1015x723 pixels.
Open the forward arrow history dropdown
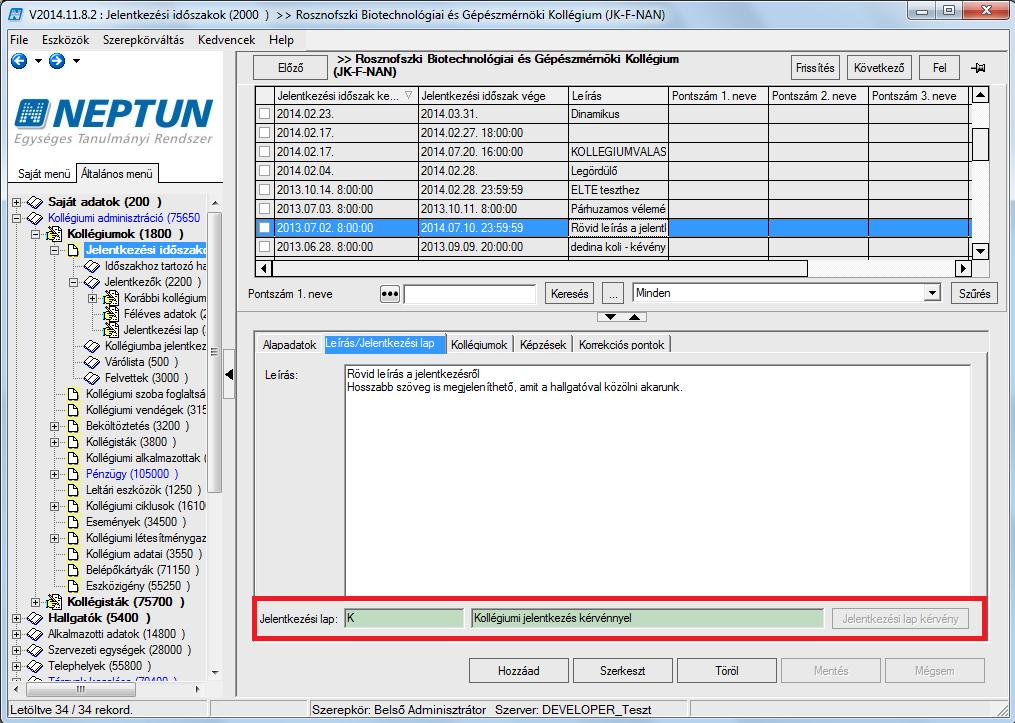pos(76,61)
